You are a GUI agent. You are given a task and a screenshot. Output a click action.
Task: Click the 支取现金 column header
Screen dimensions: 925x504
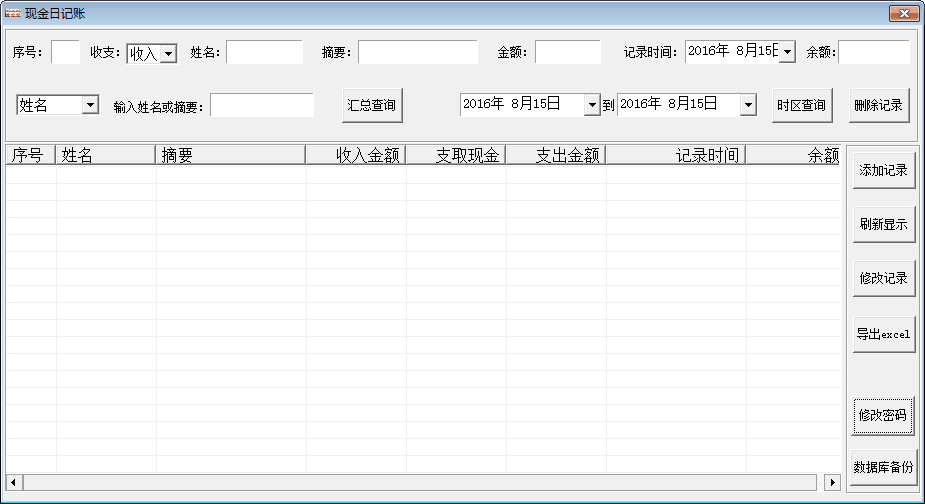coord(456,155)
